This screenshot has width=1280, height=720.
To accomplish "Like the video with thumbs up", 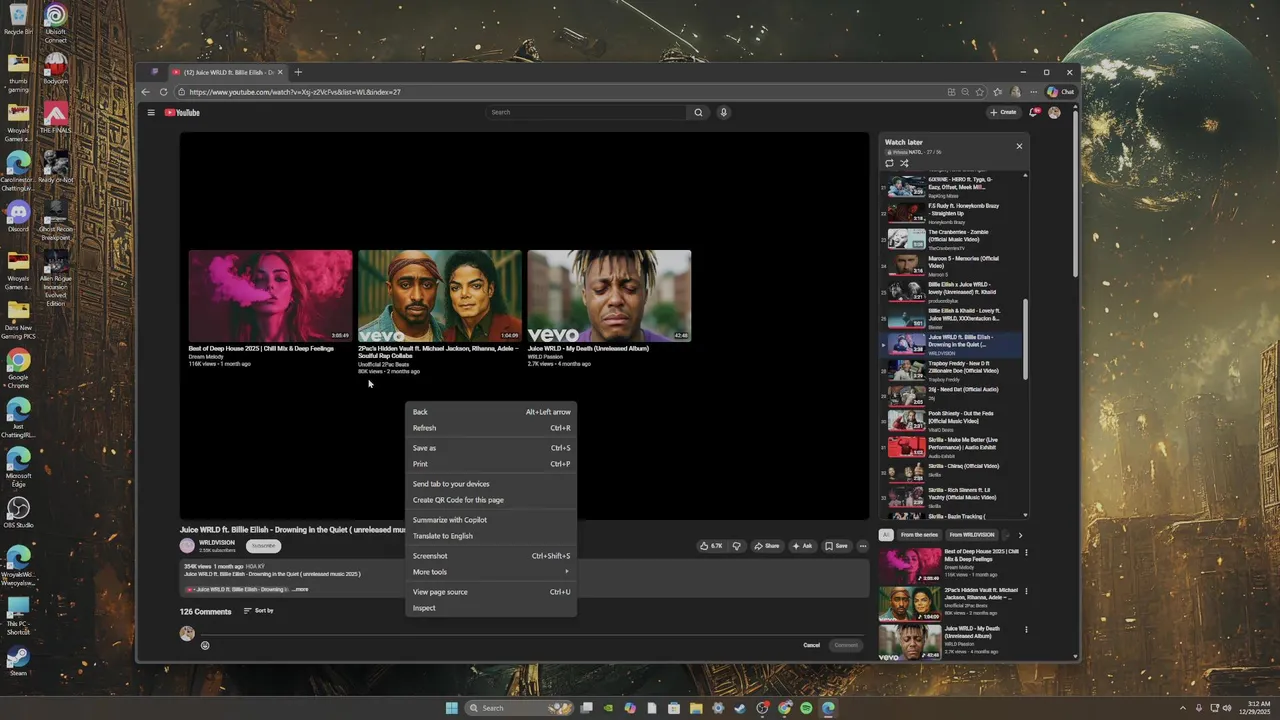I will pos(711,546).
